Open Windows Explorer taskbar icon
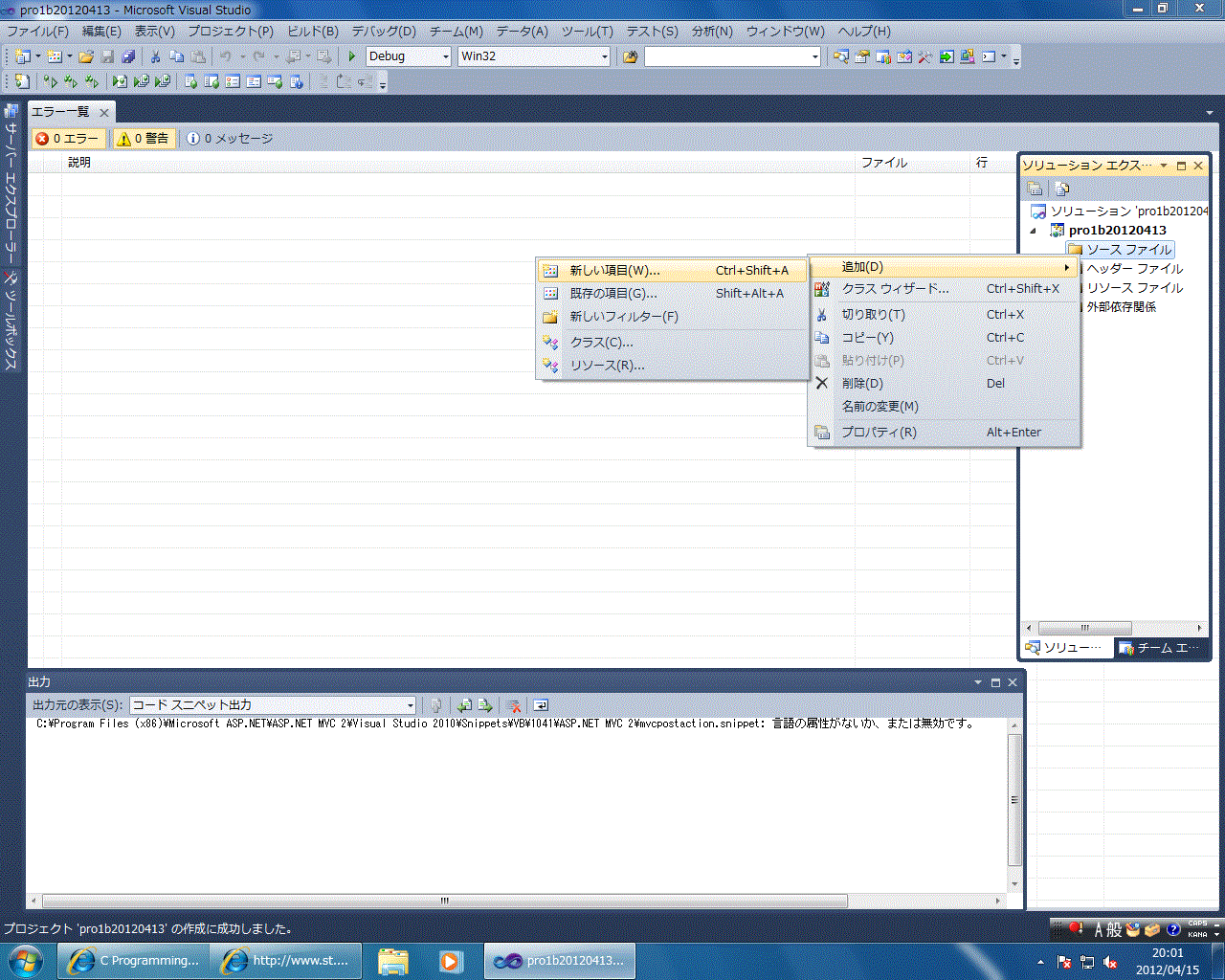Image resolution: width=1225 pixels, height=980 pixels. click(393, 961)
